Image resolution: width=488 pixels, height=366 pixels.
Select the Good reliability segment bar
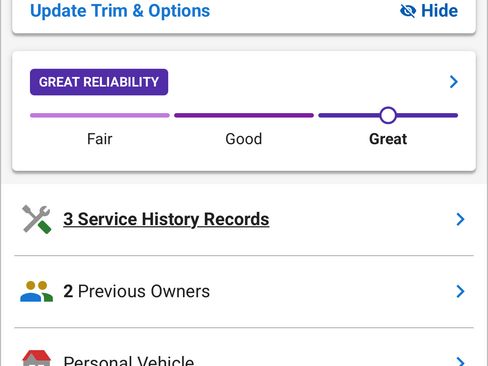[244, 115]
